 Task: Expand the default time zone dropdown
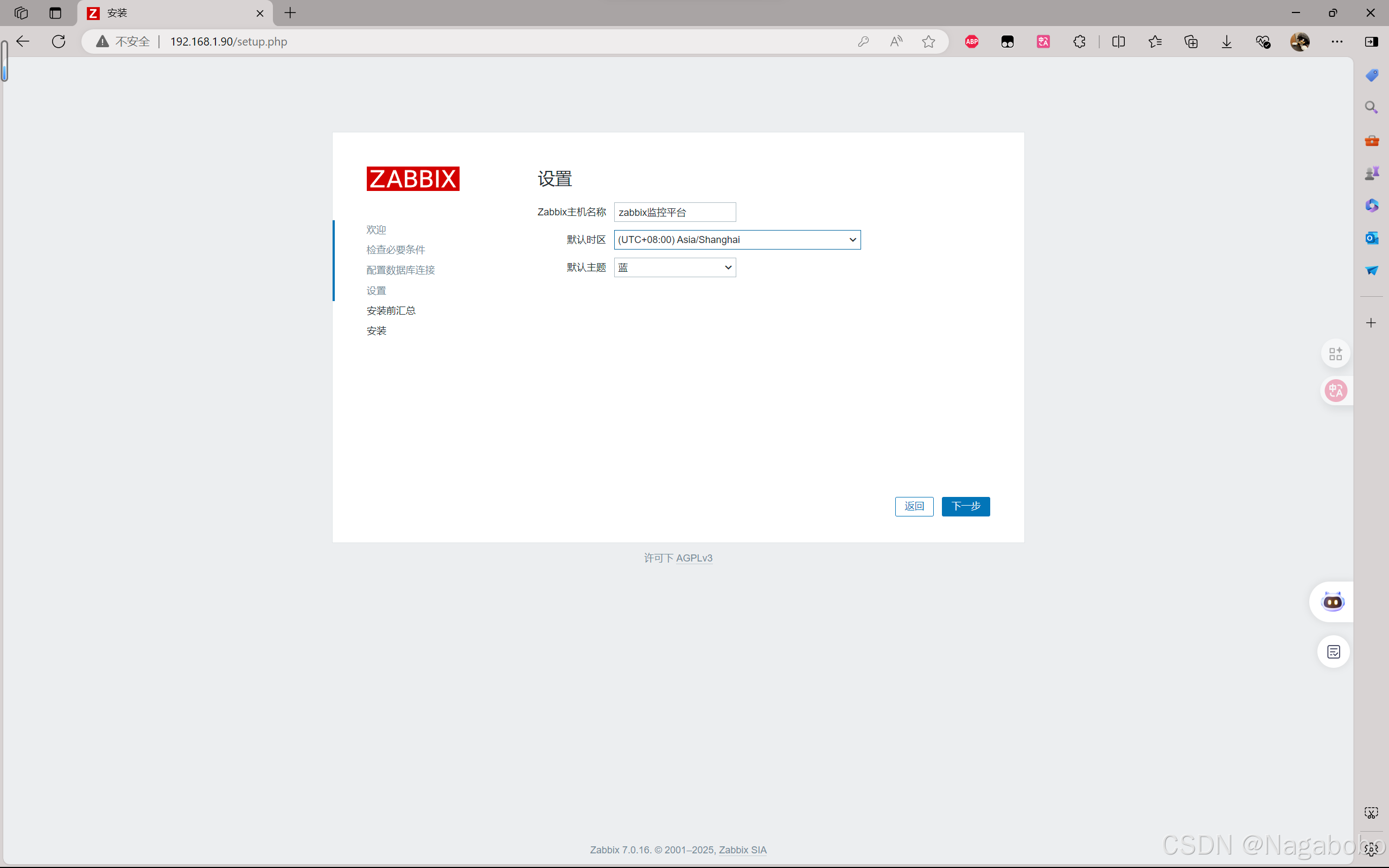coord(737,240)
